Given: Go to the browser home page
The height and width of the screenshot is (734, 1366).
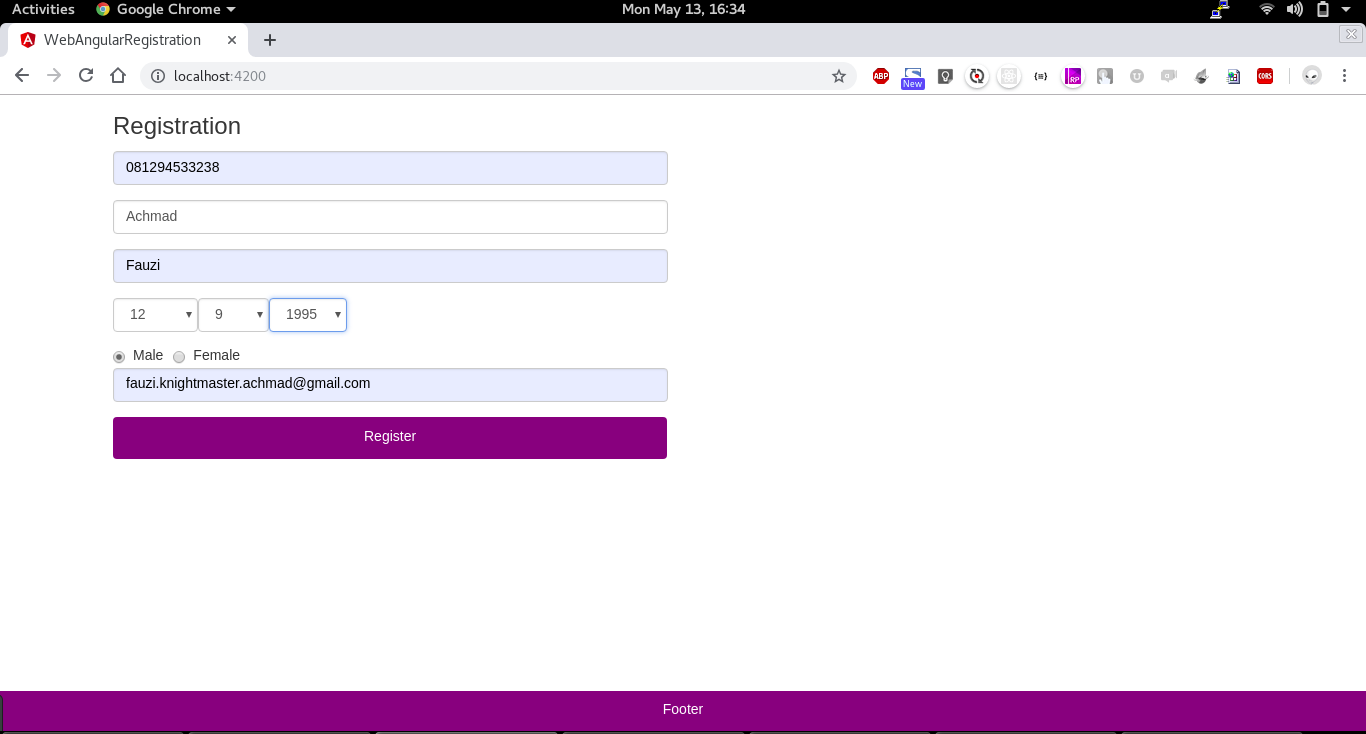Looking at the screenshot, I should 118,76.
